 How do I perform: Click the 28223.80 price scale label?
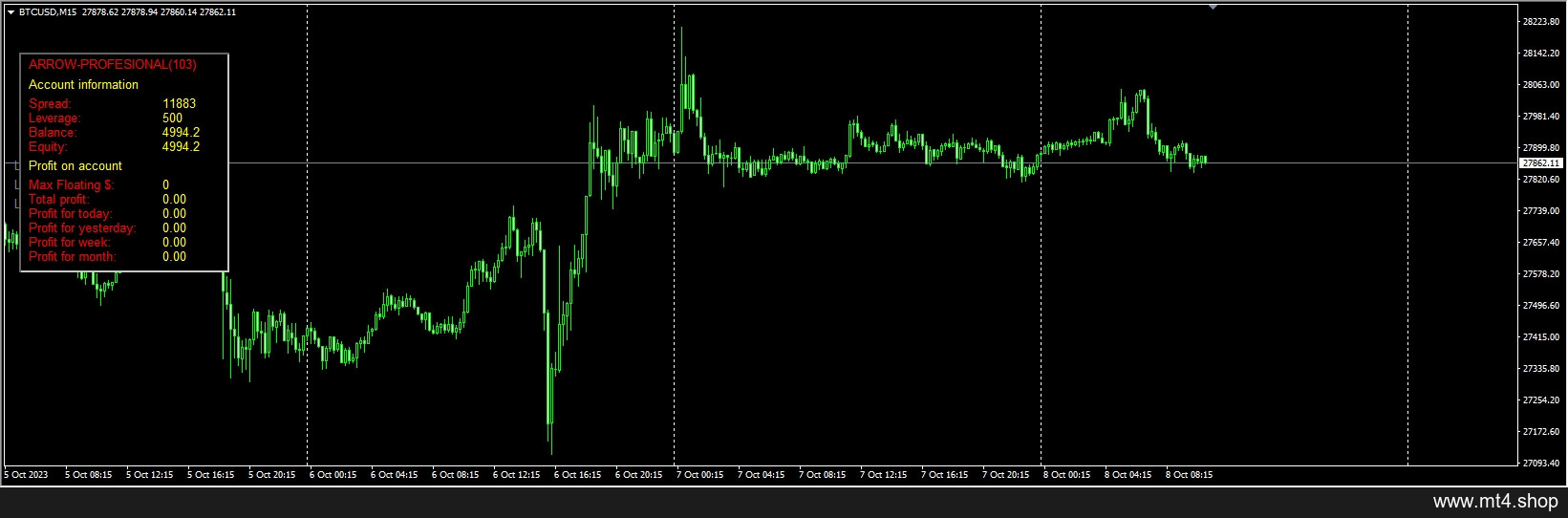[1540, 22]
